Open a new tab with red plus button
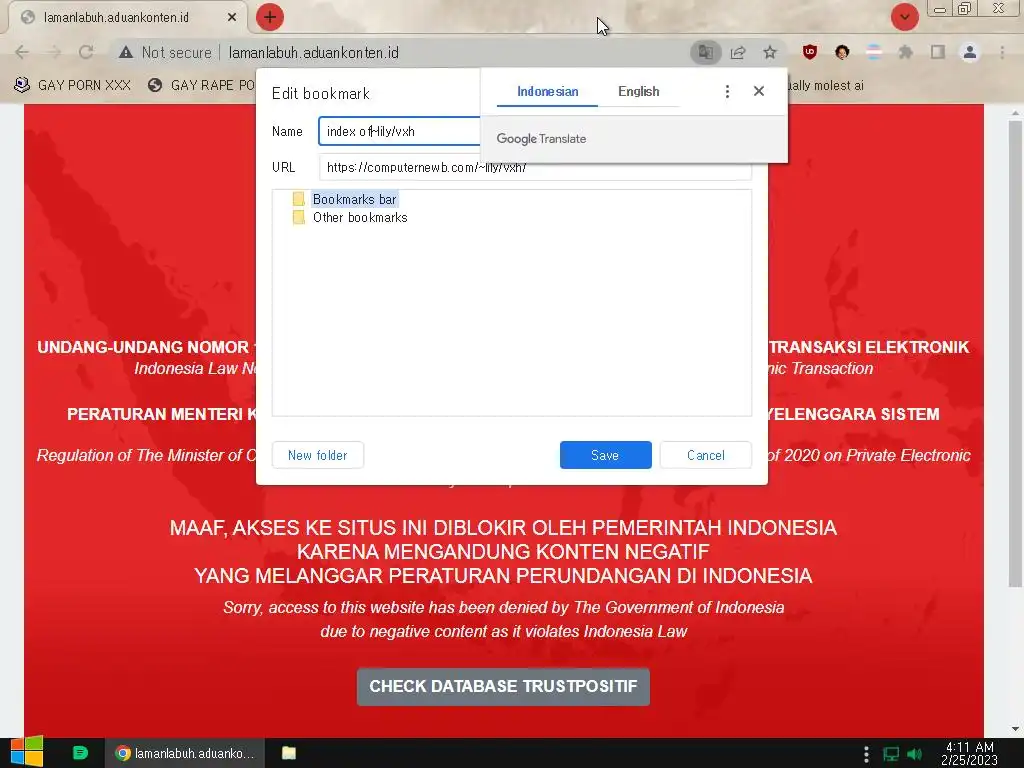 [270, 17]
